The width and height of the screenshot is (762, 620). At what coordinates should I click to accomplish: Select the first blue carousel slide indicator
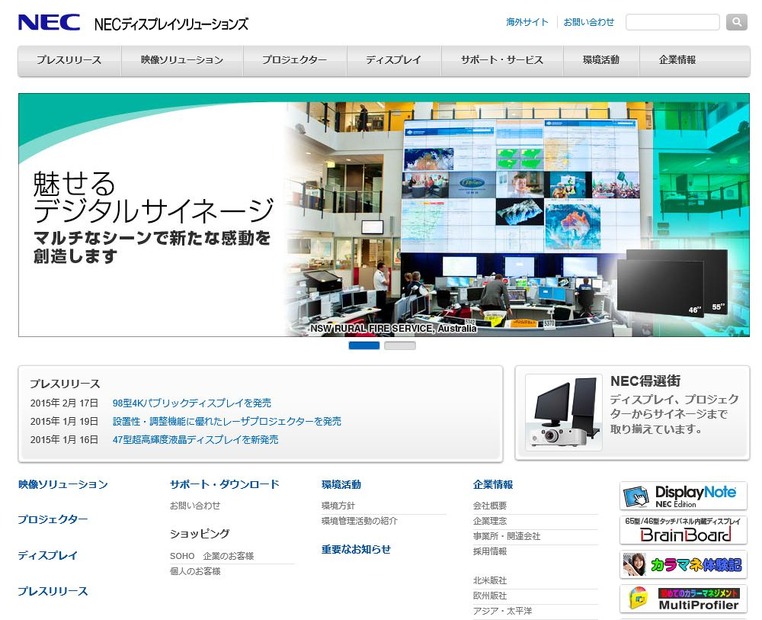[364, 345]
